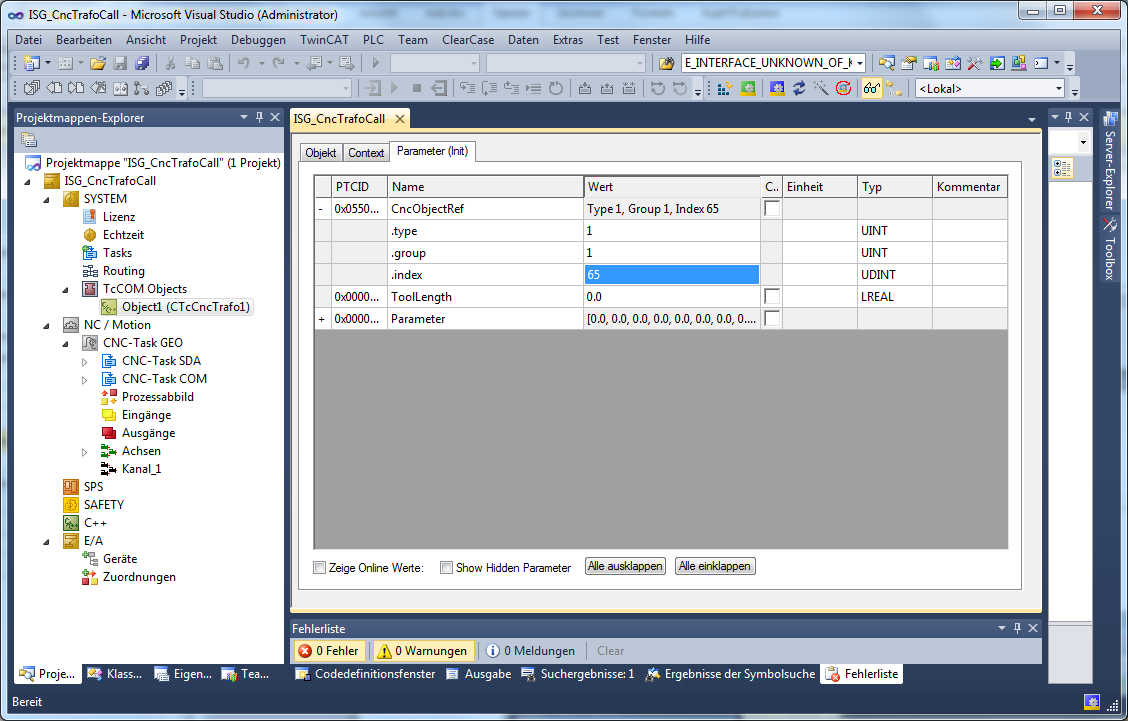Enable Show Online Data glasses toggle
The image size is (1128, 721).
(871, 87)
